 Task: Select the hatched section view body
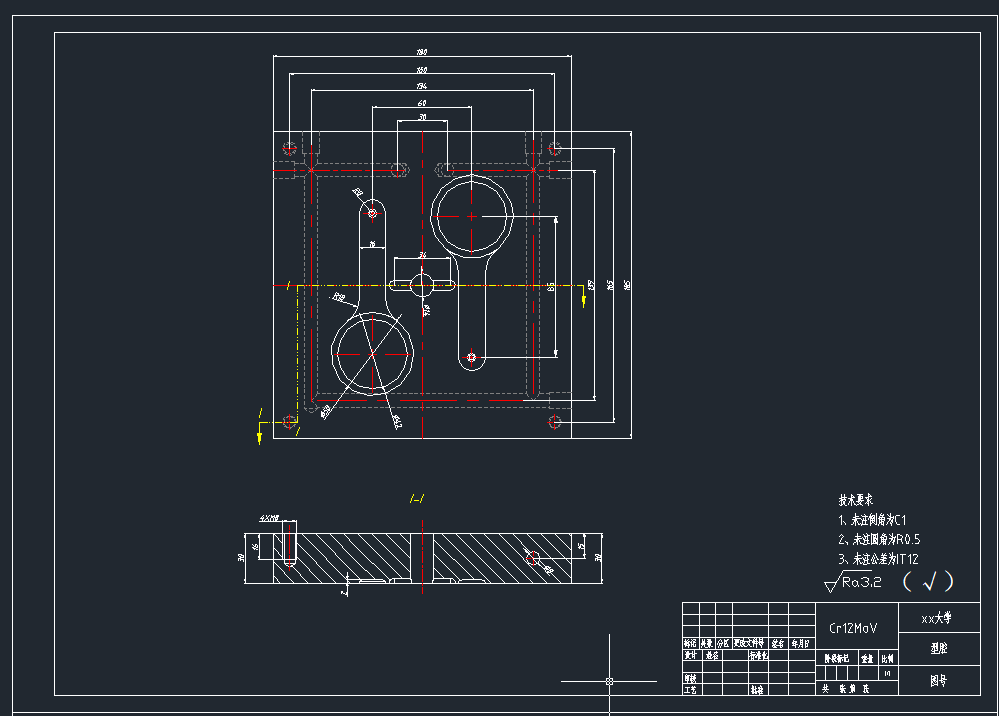(422, 558)
